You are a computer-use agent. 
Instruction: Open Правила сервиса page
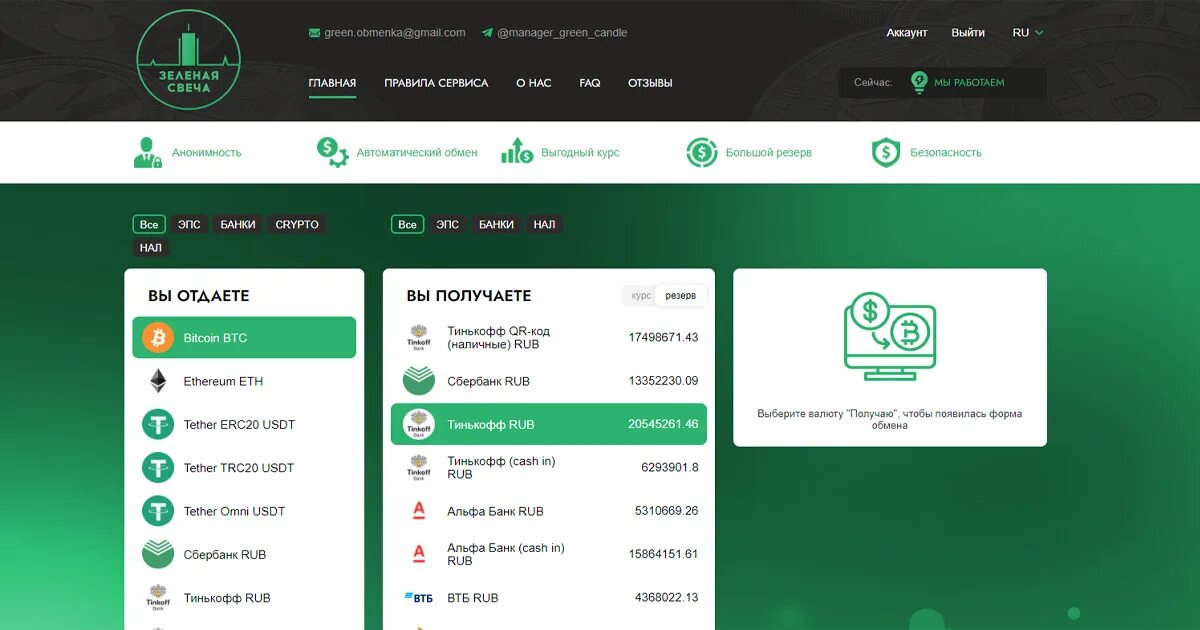point(436,83)
